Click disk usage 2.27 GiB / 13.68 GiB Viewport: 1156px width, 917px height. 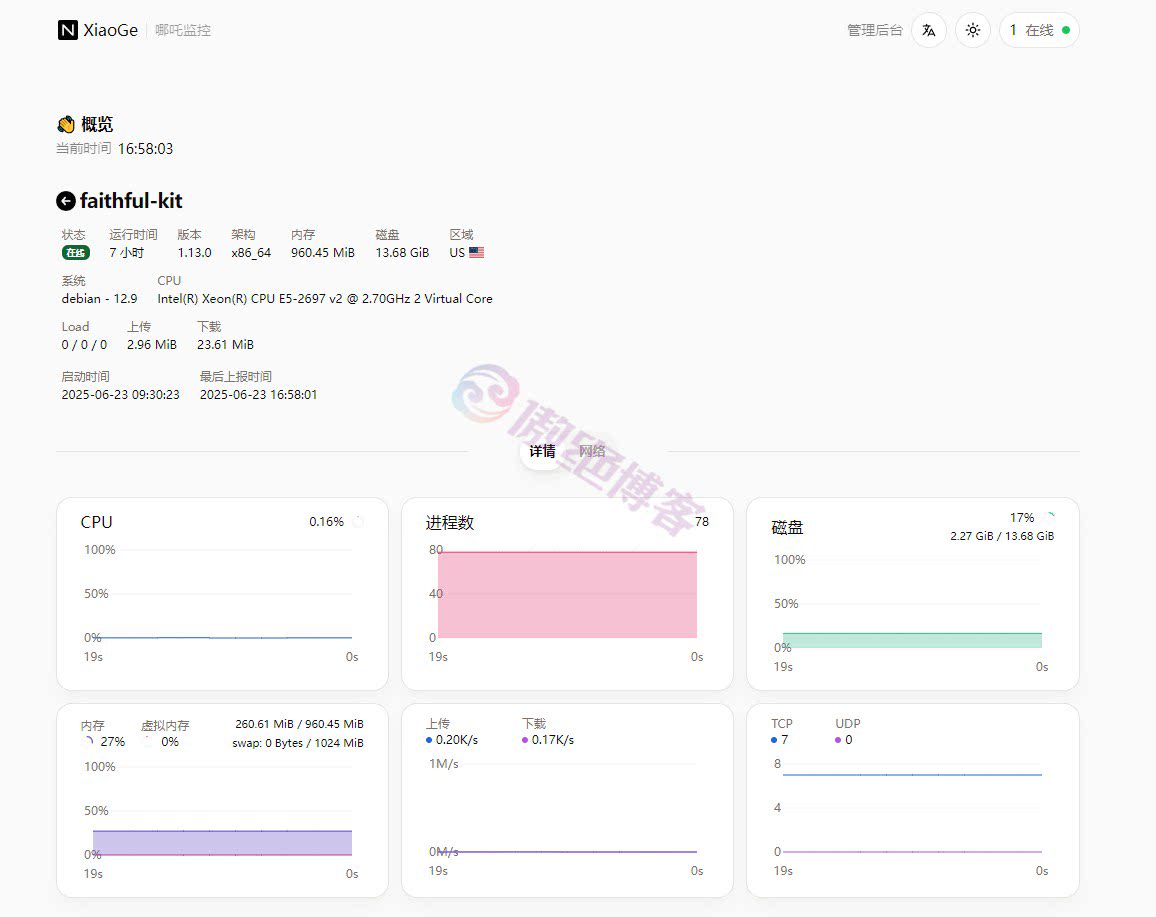[x=1002, y=536]
